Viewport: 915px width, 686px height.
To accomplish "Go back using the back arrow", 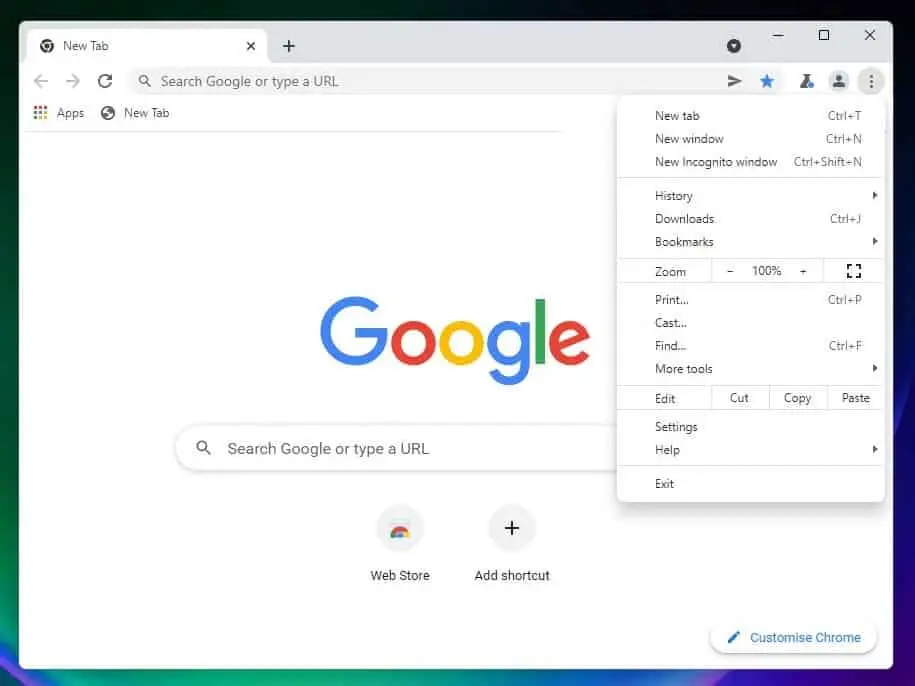I will (41, 81).
